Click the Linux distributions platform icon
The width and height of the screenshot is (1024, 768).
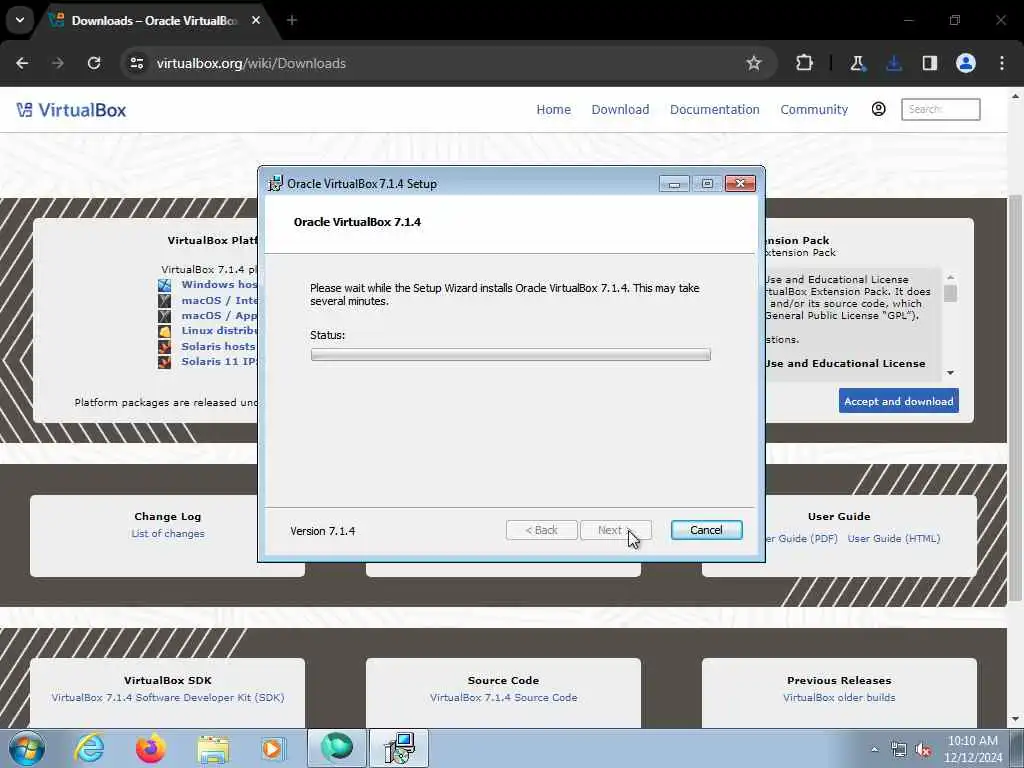164,331
